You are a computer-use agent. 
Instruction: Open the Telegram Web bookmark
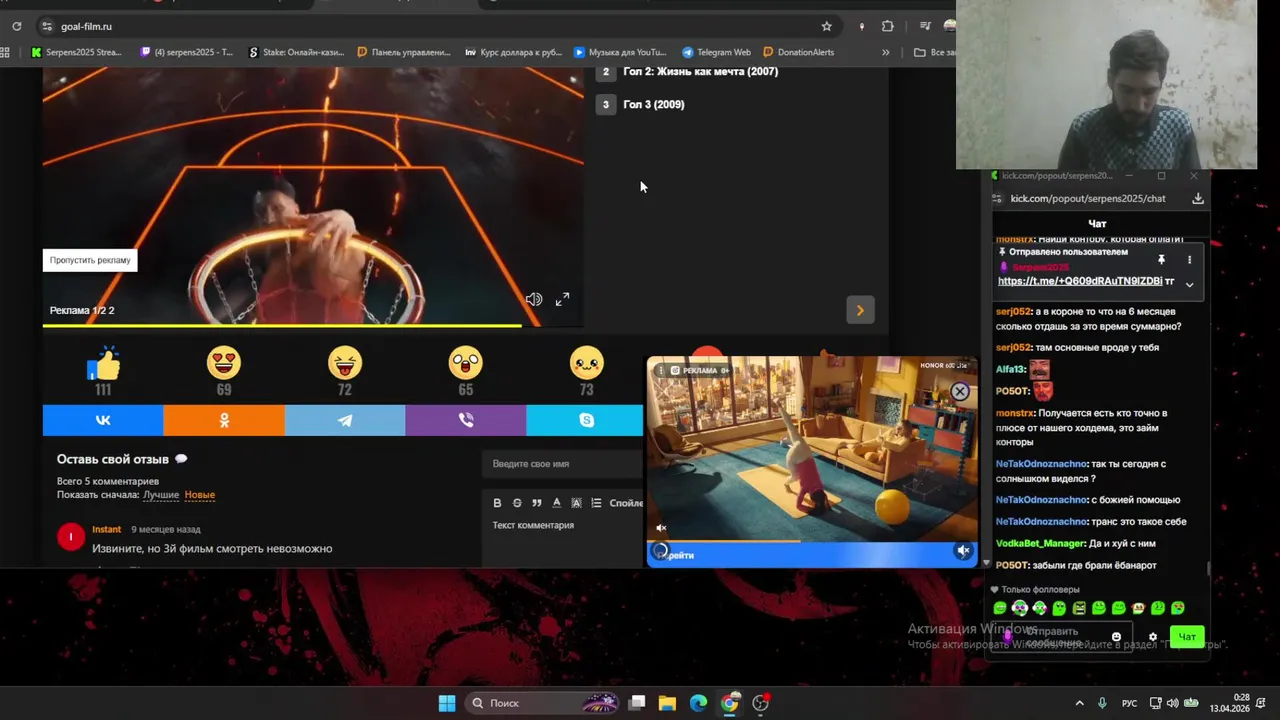[716, 52]
